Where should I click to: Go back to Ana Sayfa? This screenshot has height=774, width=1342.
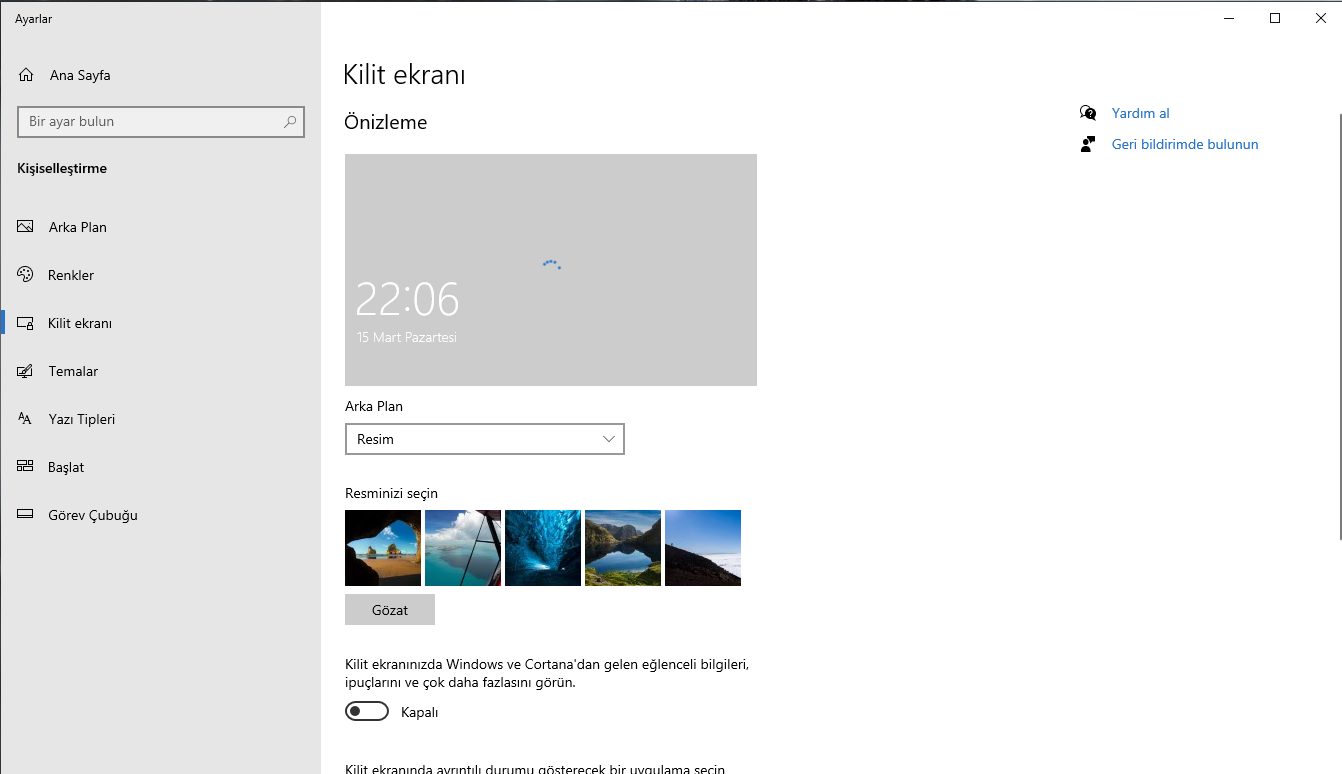(x=160, y=75)
